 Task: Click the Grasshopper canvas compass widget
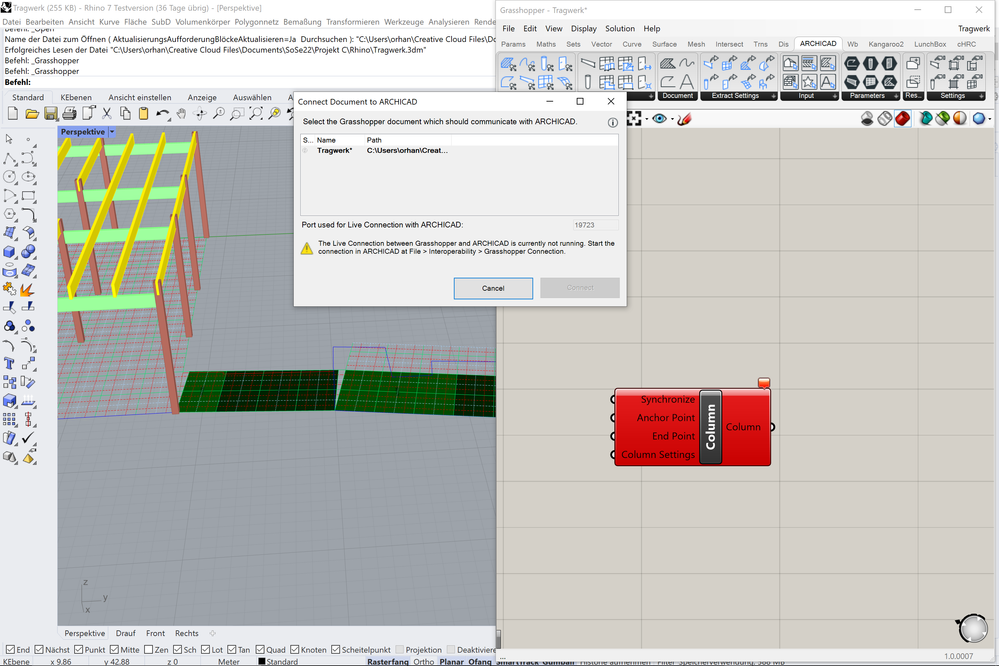point(973,628)
